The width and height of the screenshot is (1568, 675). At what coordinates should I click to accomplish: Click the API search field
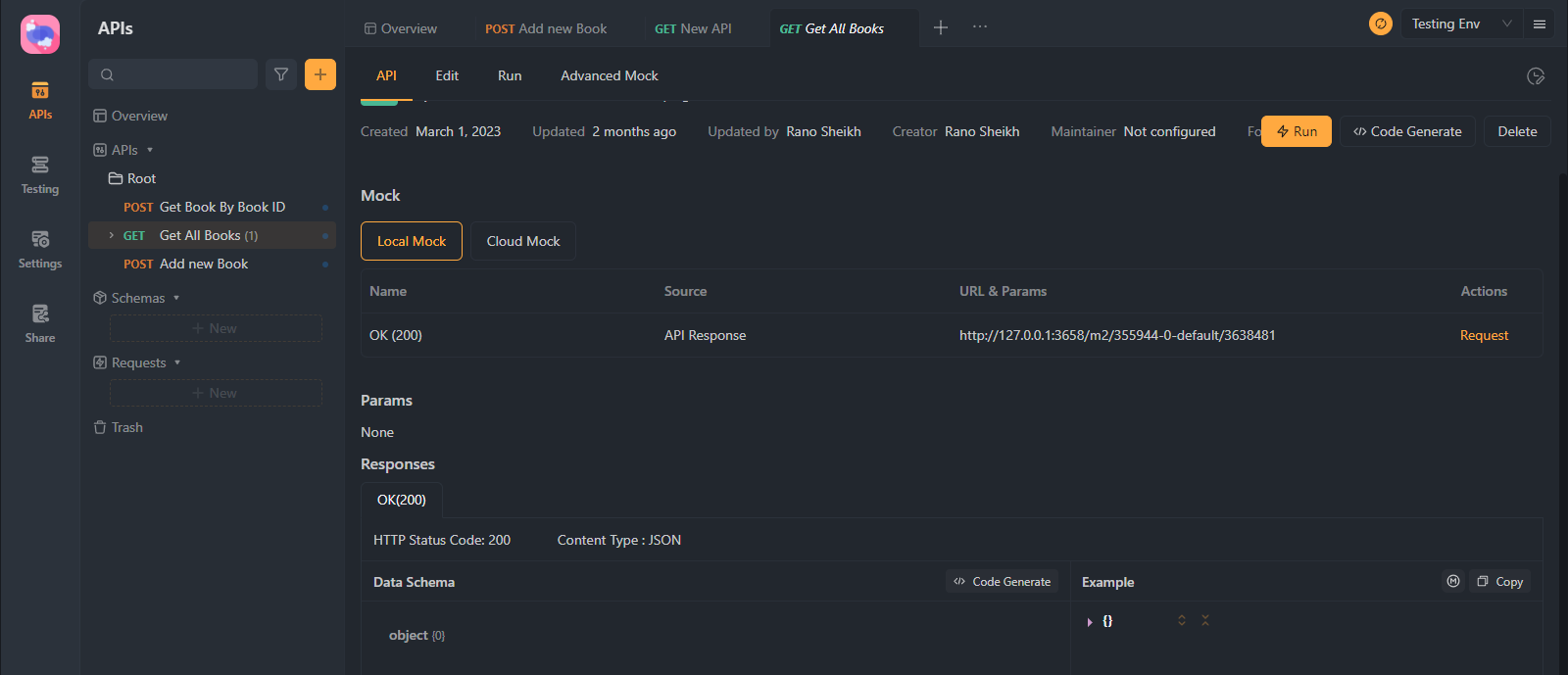click(x=172, y=74)
